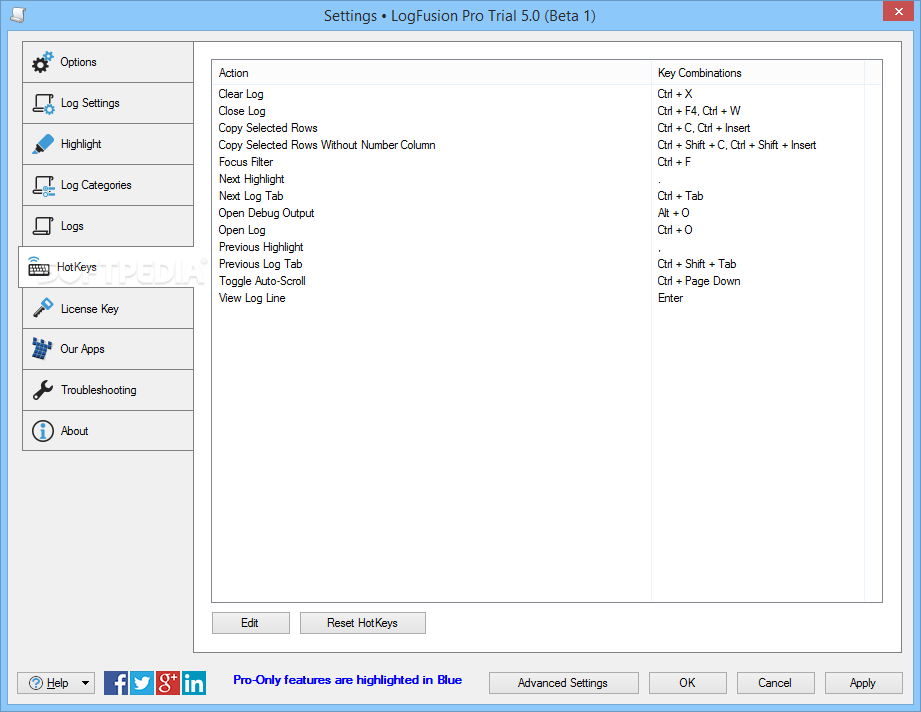Viewport: 921px width, 712px height.
Task: Switch to the Log Settings tab label
Action: pyautogui.click(x=90, y=103)
